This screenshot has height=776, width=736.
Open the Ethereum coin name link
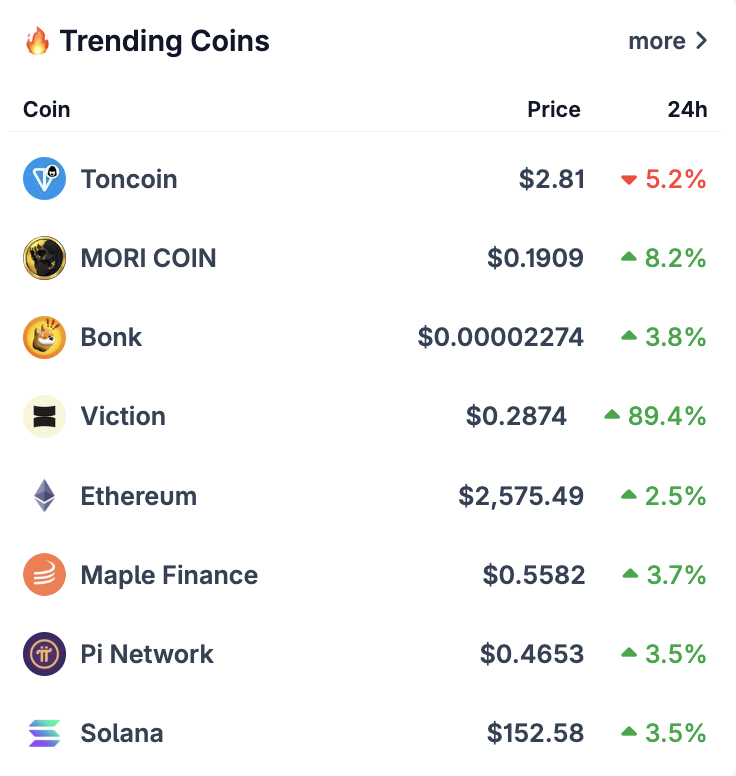[139, 496]
